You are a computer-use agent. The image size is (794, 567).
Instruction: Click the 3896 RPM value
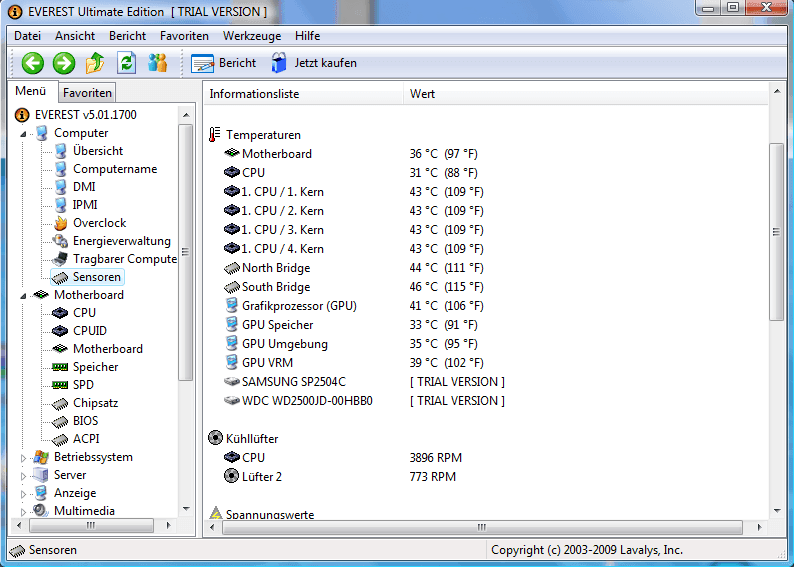click(435, 458)
